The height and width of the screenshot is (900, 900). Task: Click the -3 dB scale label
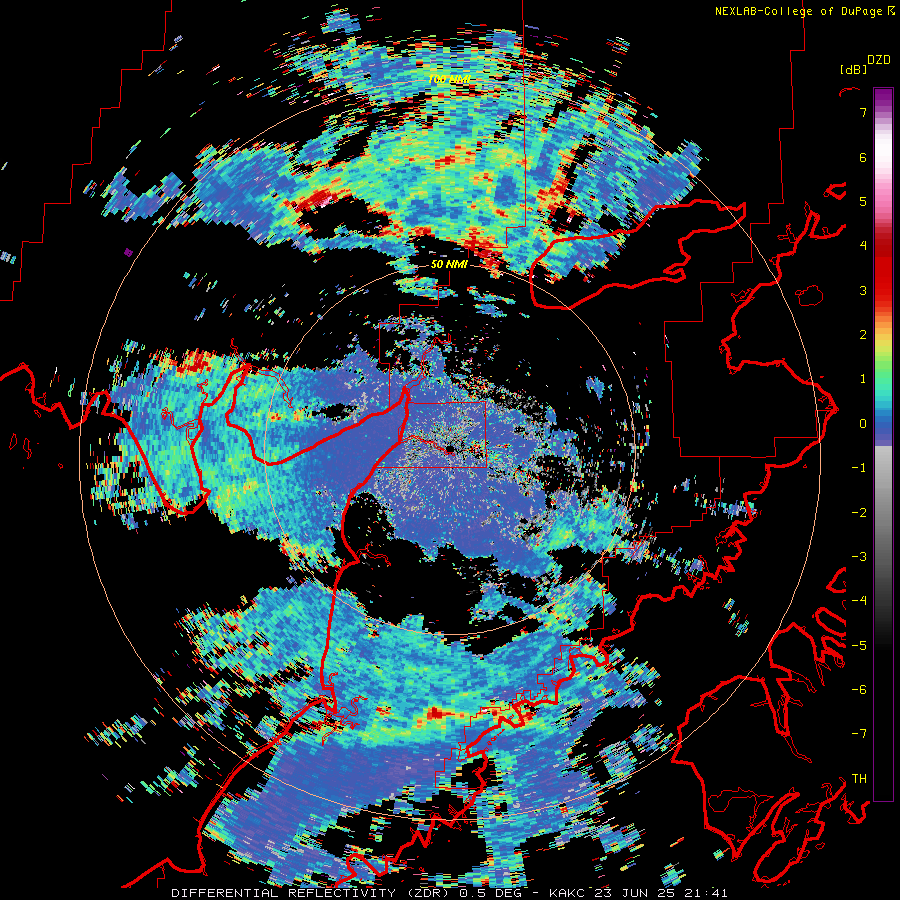point(859,557)
